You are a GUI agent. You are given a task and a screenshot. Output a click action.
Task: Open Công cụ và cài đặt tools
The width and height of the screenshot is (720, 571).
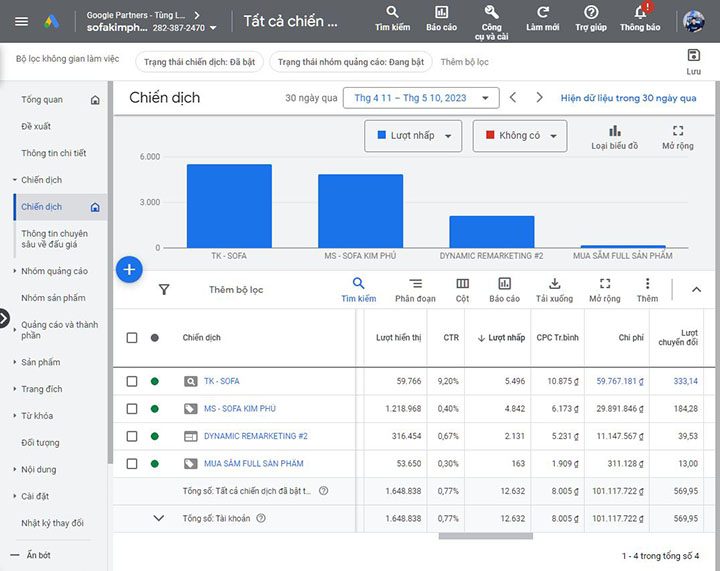coord(491,22)
